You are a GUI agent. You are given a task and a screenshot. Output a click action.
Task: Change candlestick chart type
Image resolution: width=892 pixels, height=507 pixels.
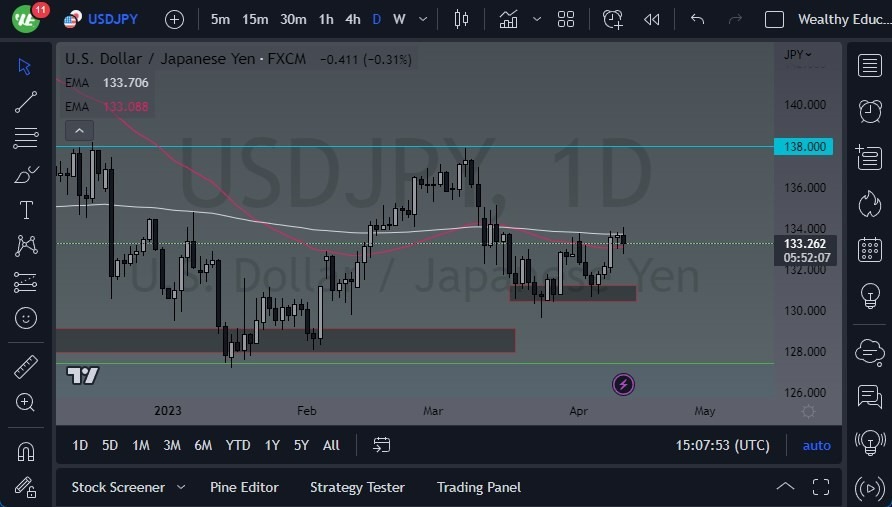pos(461,19)
